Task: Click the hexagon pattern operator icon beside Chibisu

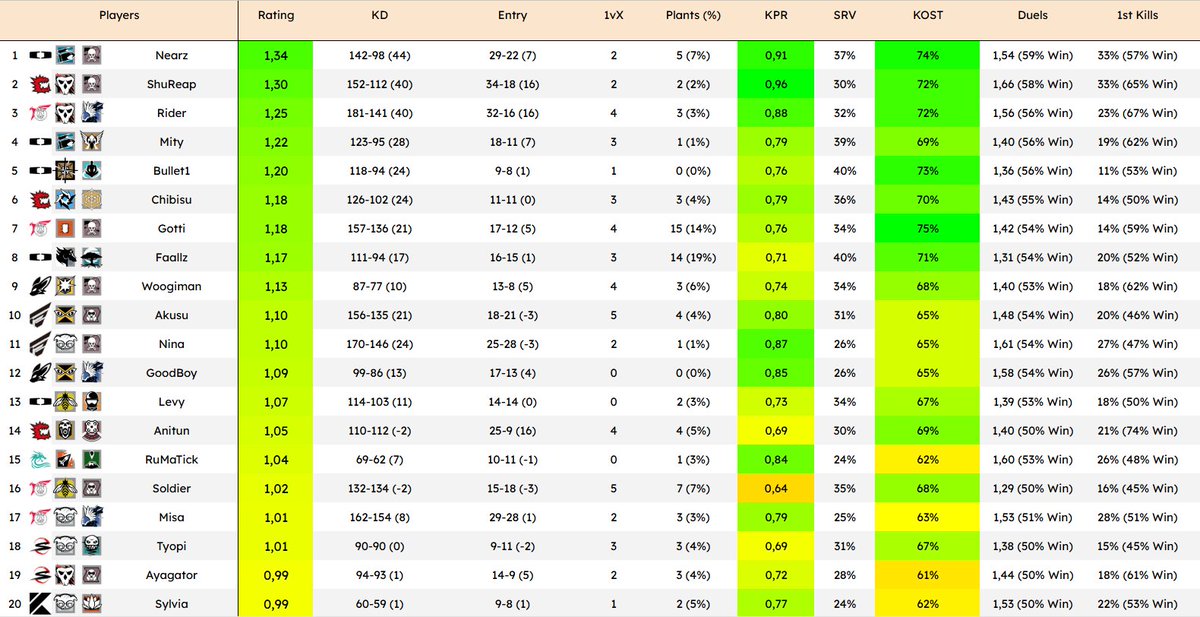Action: click(91, 200)
